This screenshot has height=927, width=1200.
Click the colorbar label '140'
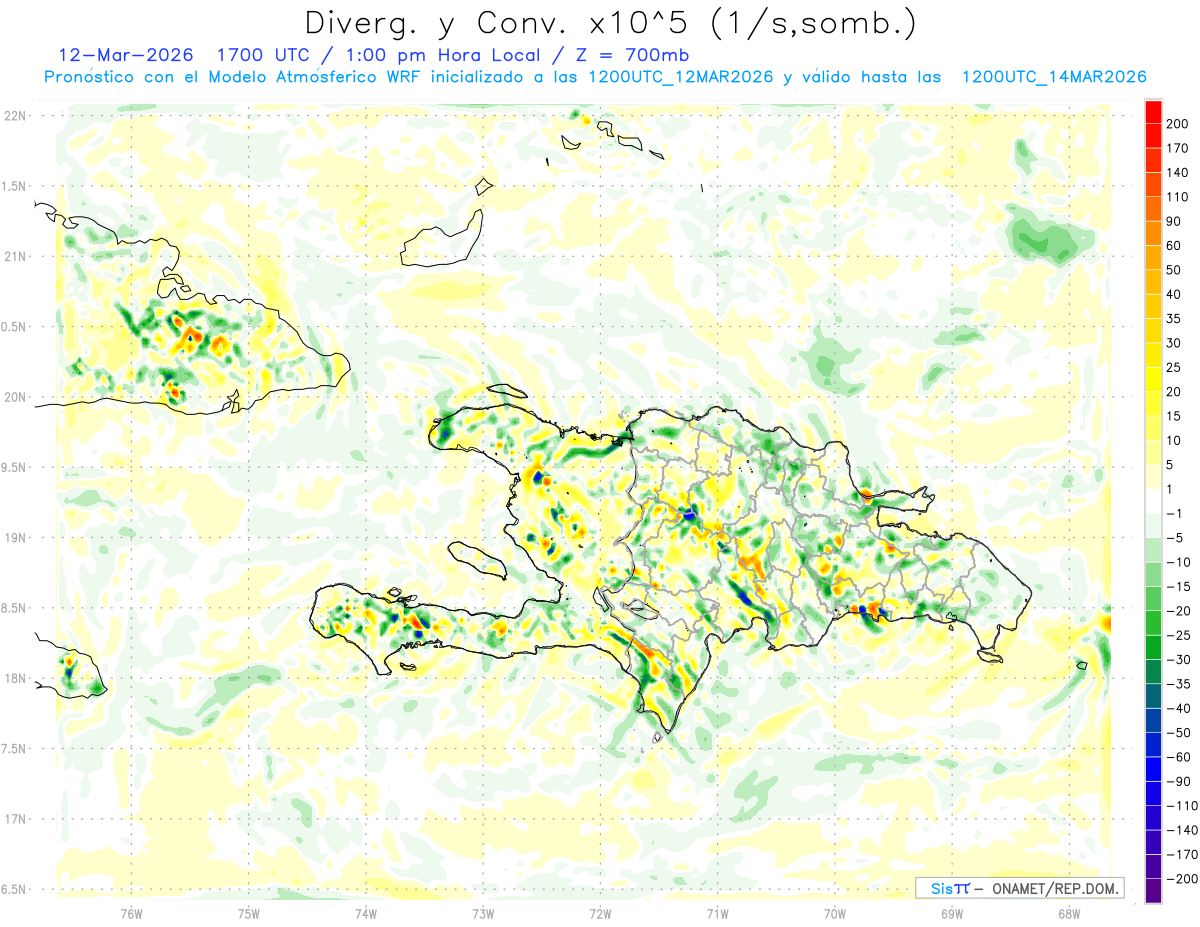click(x=1178, y=173)
